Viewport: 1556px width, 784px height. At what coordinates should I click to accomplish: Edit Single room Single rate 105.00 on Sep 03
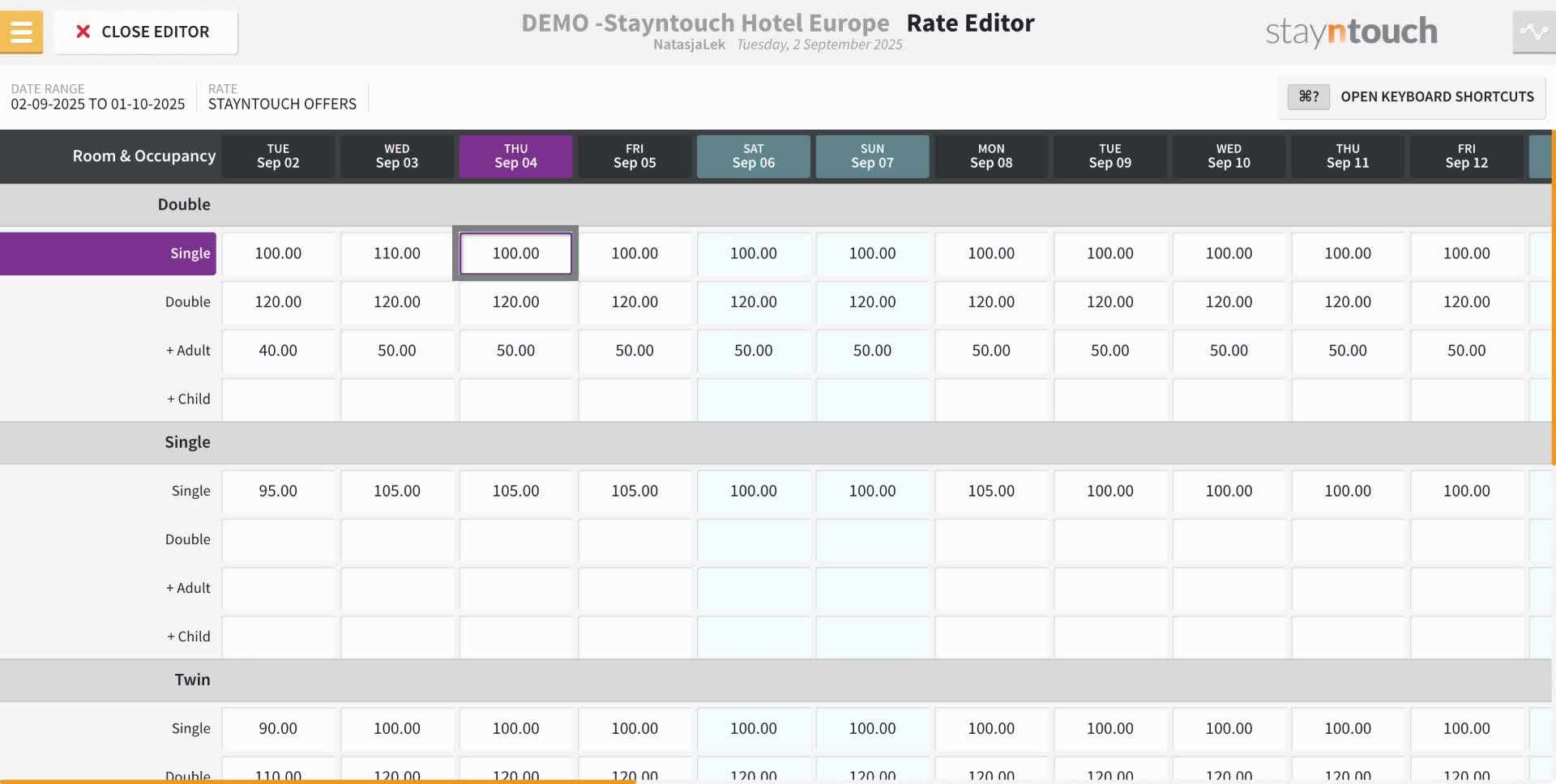pos(397,491)
